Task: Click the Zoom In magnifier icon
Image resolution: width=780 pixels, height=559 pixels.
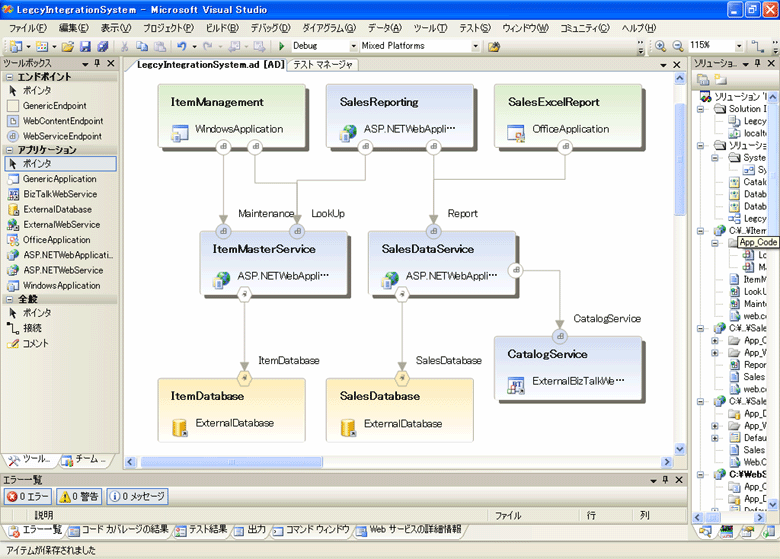Action: tap(660, 46)
